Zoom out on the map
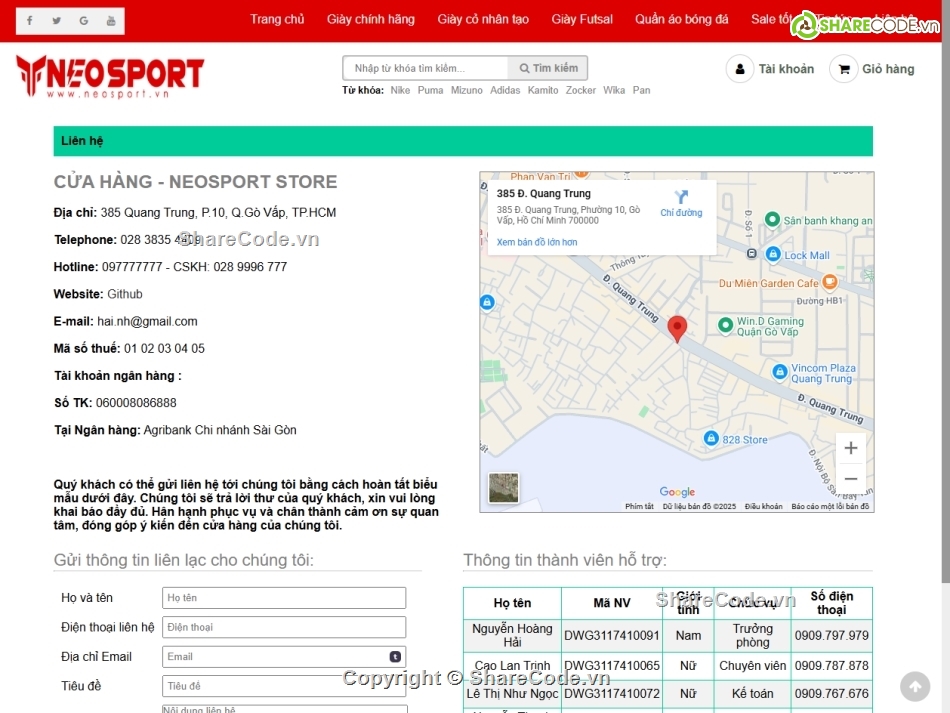The width and height of the screenshot is (950, 713). pos(851,479)
